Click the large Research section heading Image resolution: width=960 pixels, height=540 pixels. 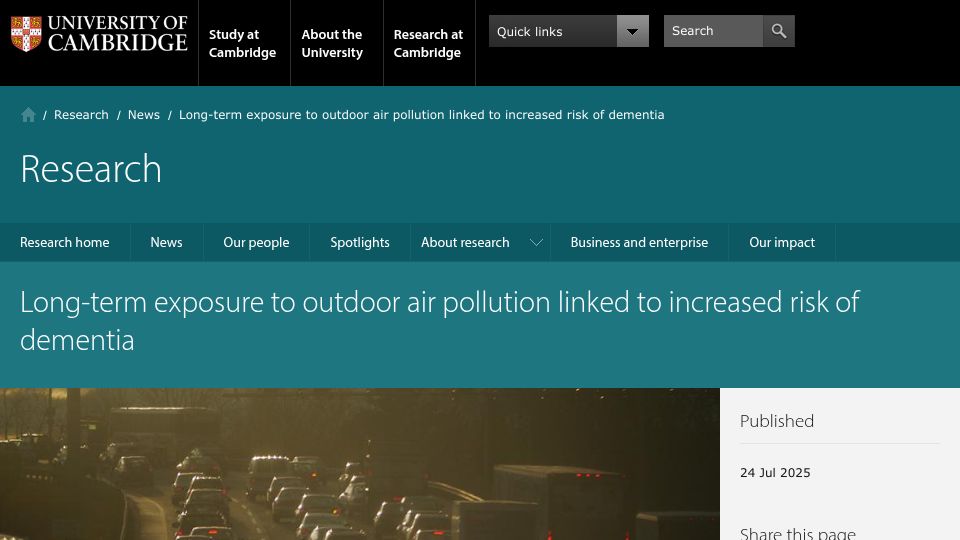click(x=91, y=168)
